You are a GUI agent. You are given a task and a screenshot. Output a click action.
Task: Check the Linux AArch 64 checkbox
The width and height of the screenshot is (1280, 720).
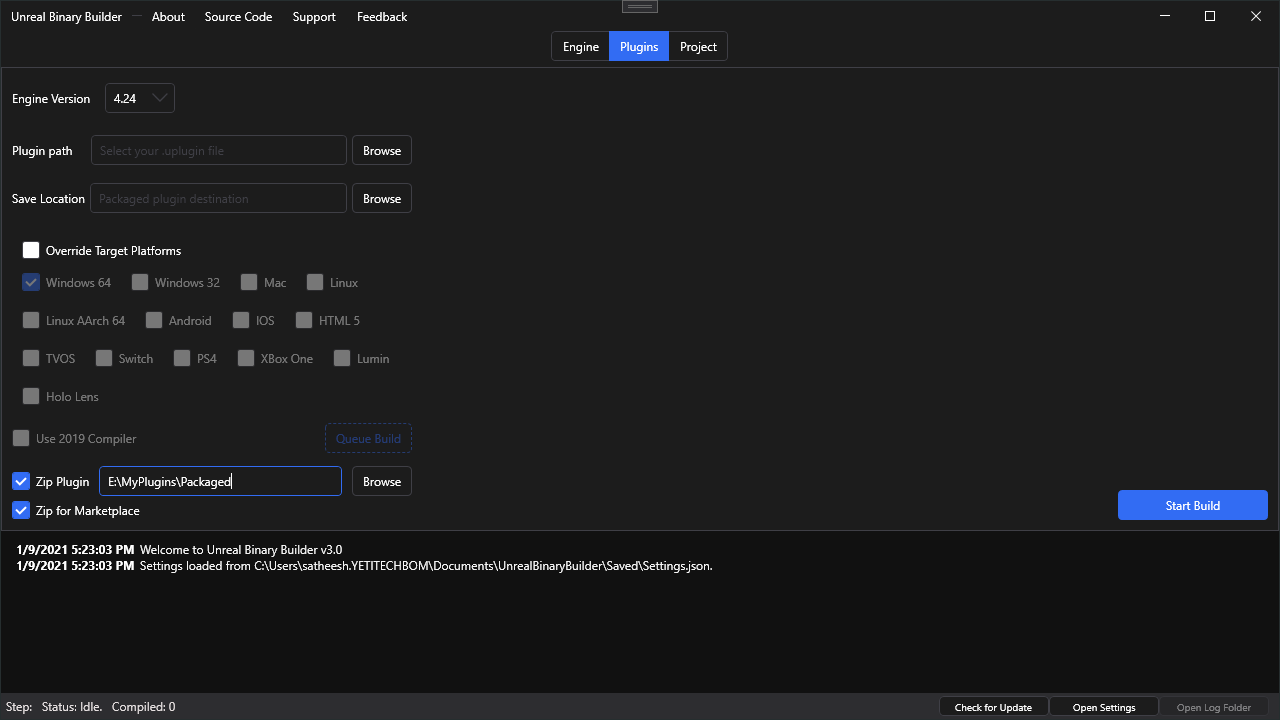point(31,320)
